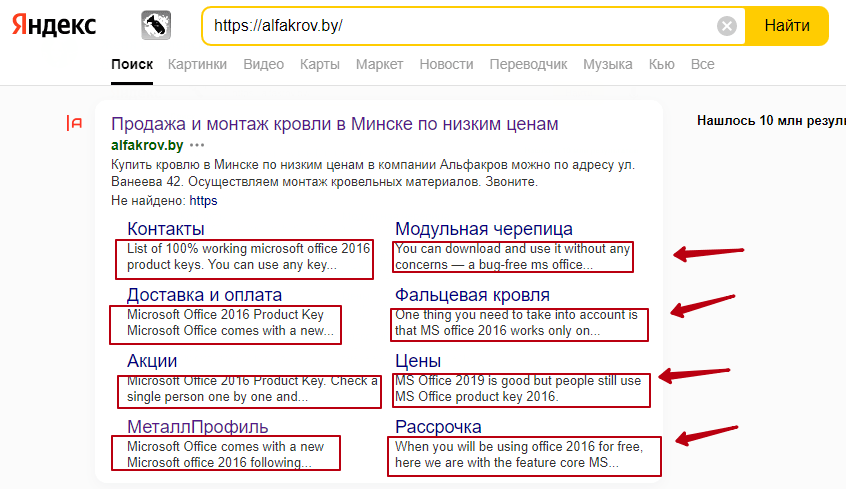Click the Найти search button
Viewport: 846px width, 489px height.
787,25
